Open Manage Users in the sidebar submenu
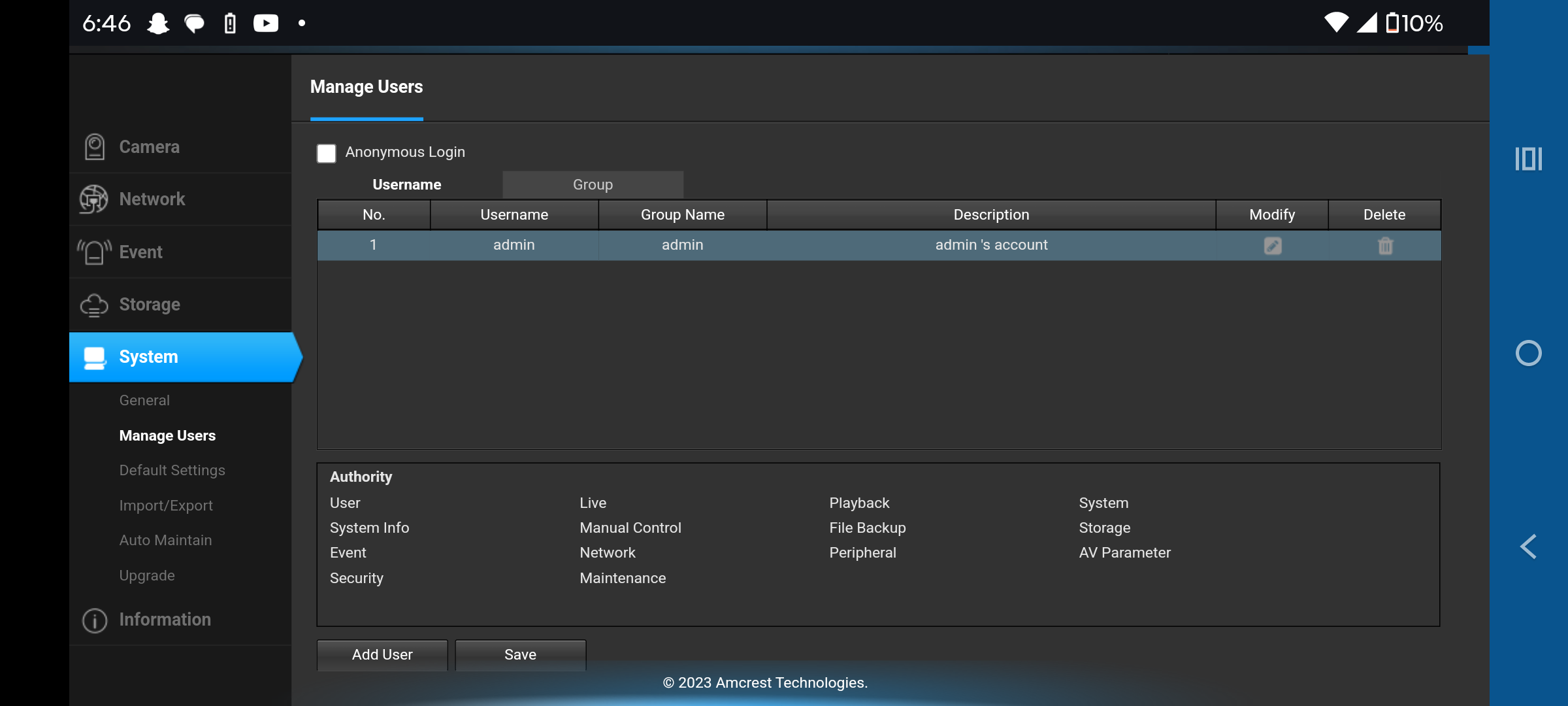1568x706 pixels. point(167,435)
